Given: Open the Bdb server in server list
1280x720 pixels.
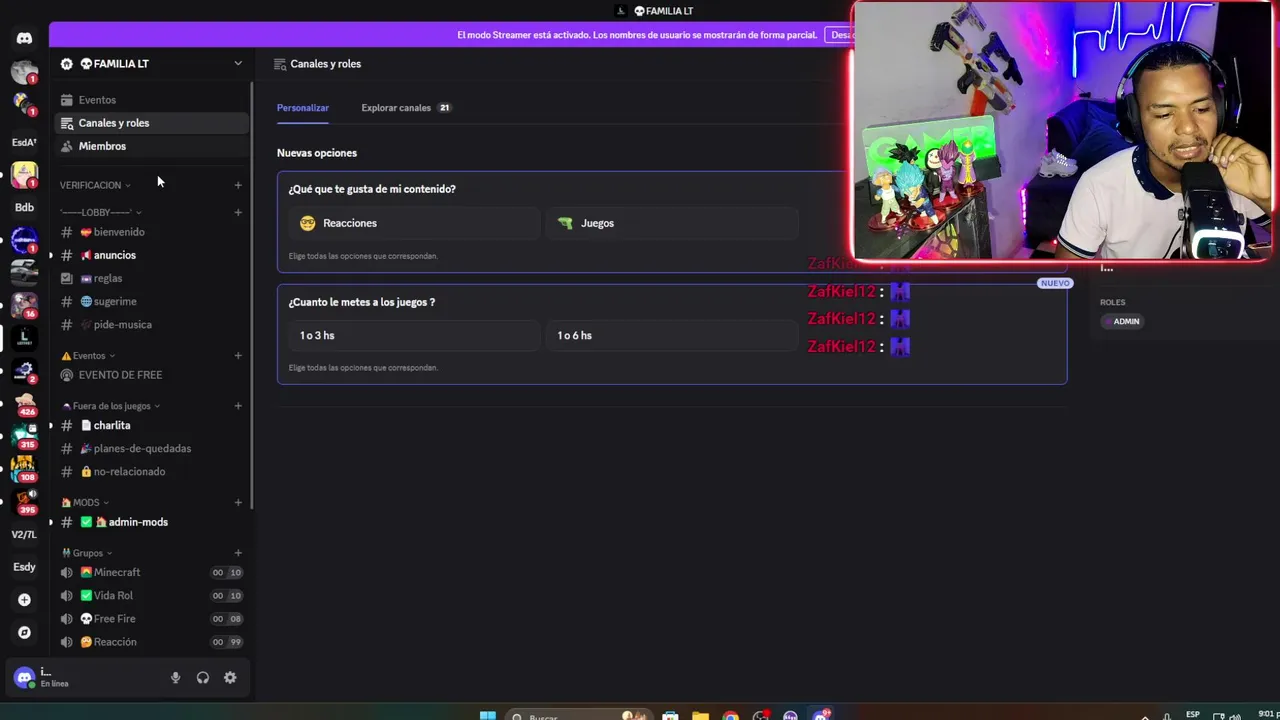Looking at the screenshot, I should pos(24,207).
